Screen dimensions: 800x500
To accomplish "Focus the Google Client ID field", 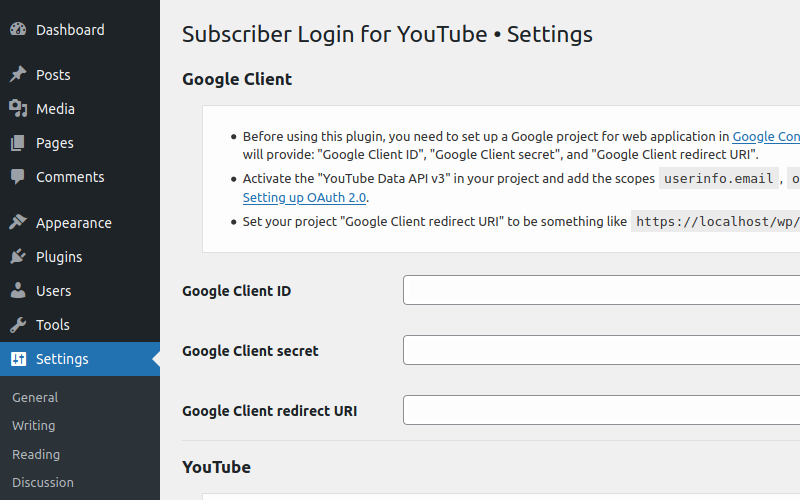I will point(602,290).
